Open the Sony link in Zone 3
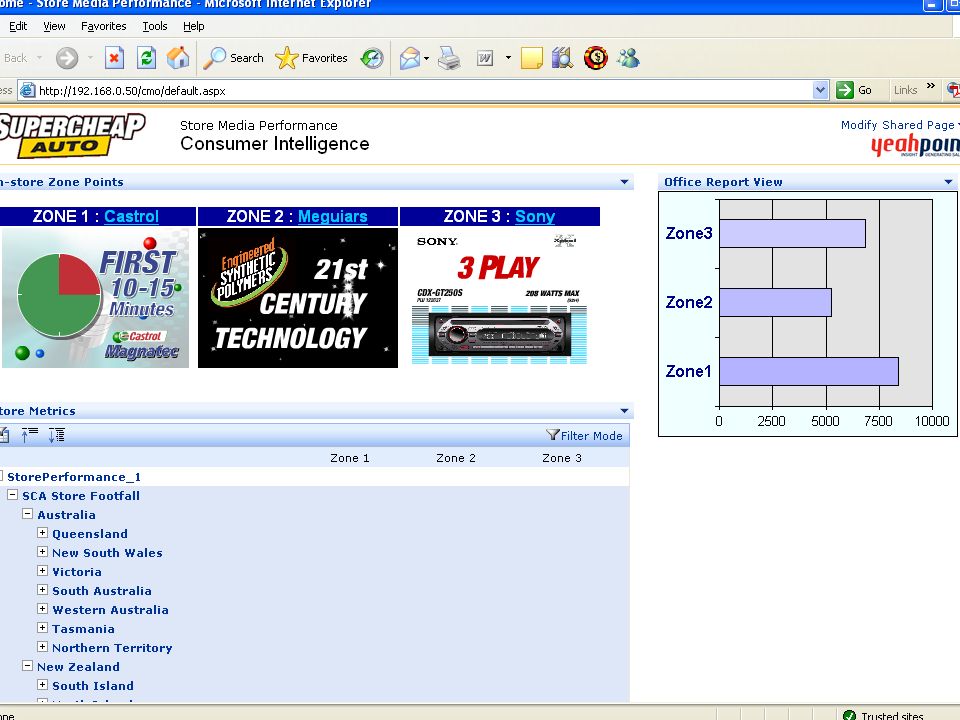This screenshot has width=960, height=720. click(535, 216)
